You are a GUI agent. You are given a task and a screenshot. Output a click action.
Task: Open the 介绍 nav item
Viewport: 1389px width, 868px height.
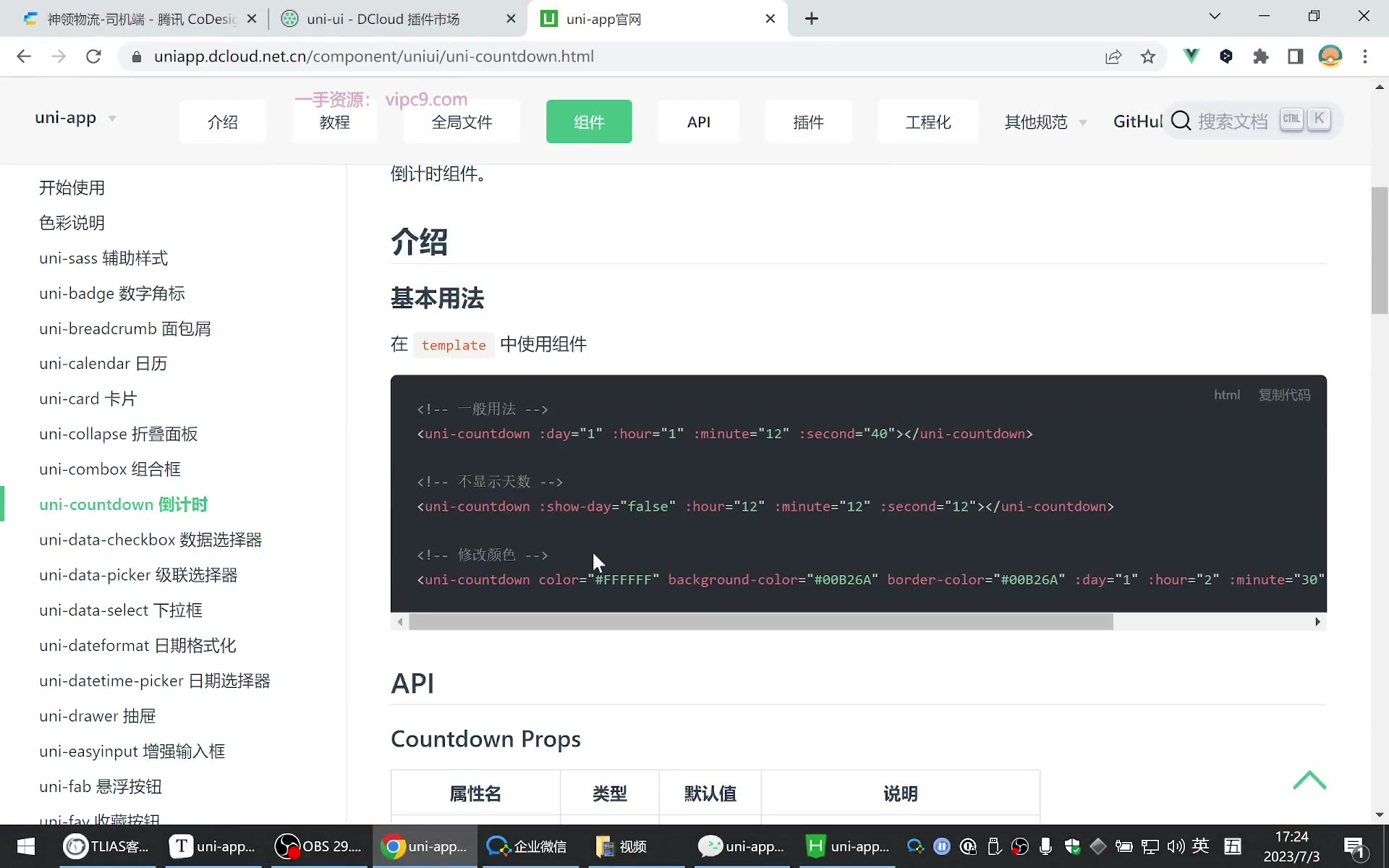tap(222, 122)
